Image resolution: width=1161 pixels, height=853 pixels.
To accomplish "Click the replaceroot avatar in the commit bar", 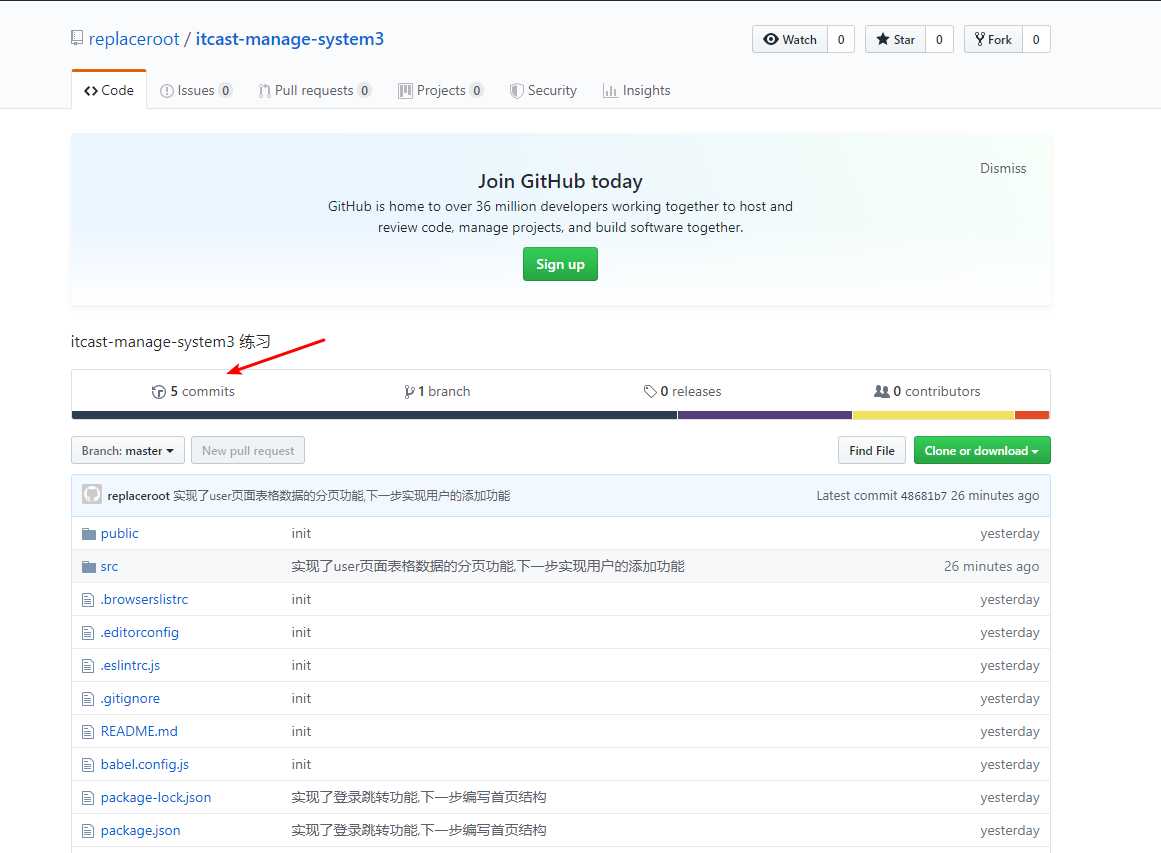I will (92, 494).
